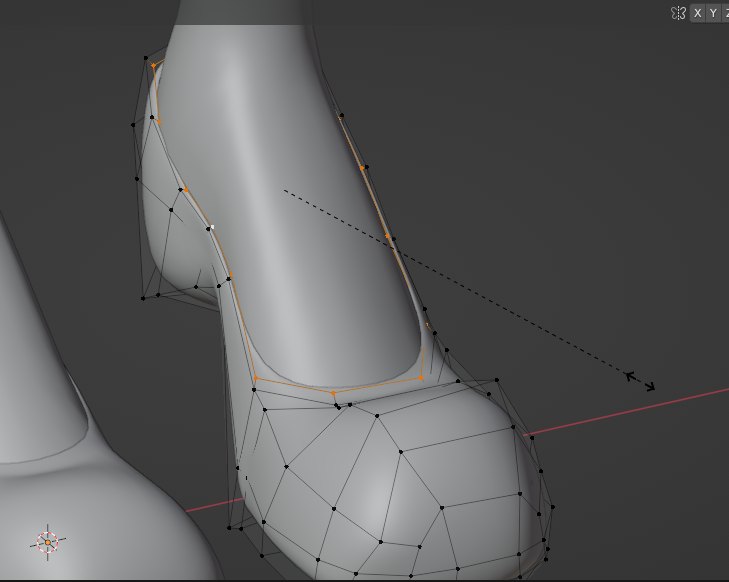The image size is (729, 582).
Task: Select the white active vertex on the mesh
Action: tap(212, 227)
